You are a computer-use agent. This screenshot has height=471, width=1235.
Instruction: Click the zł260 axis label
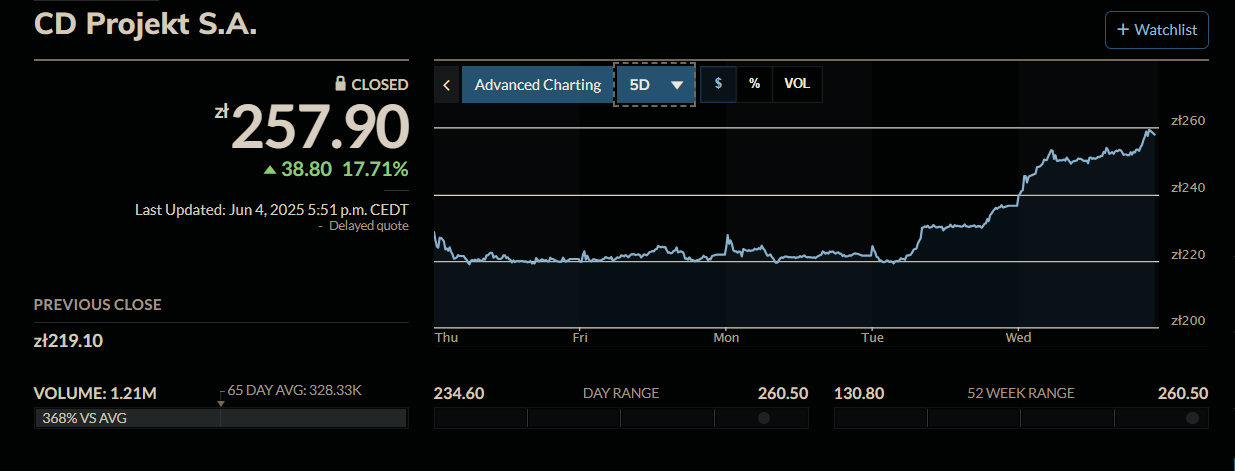pyautogui.click(x=1188, y=121)
